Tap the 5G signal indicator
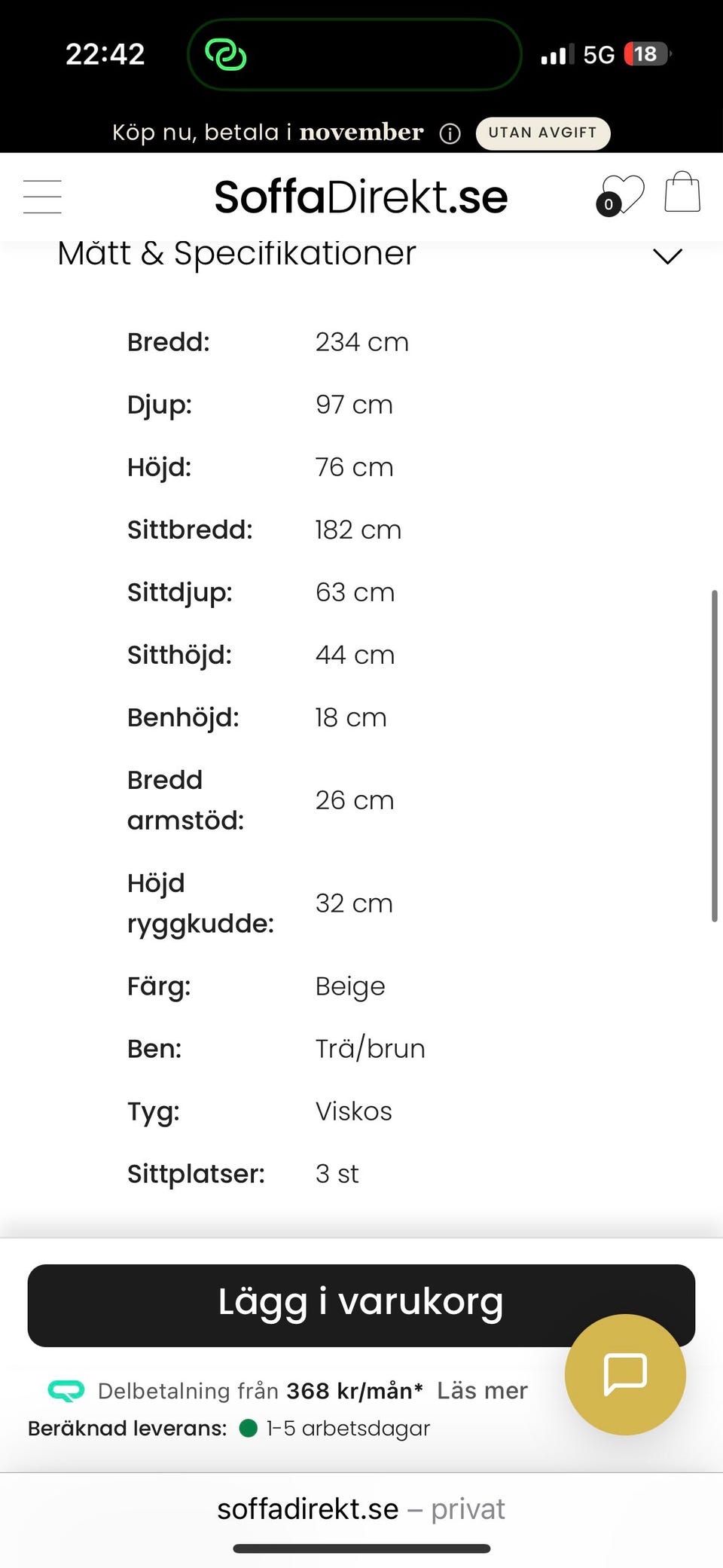The height and width of the screenshot is (1568, 723). pos(599,54)
